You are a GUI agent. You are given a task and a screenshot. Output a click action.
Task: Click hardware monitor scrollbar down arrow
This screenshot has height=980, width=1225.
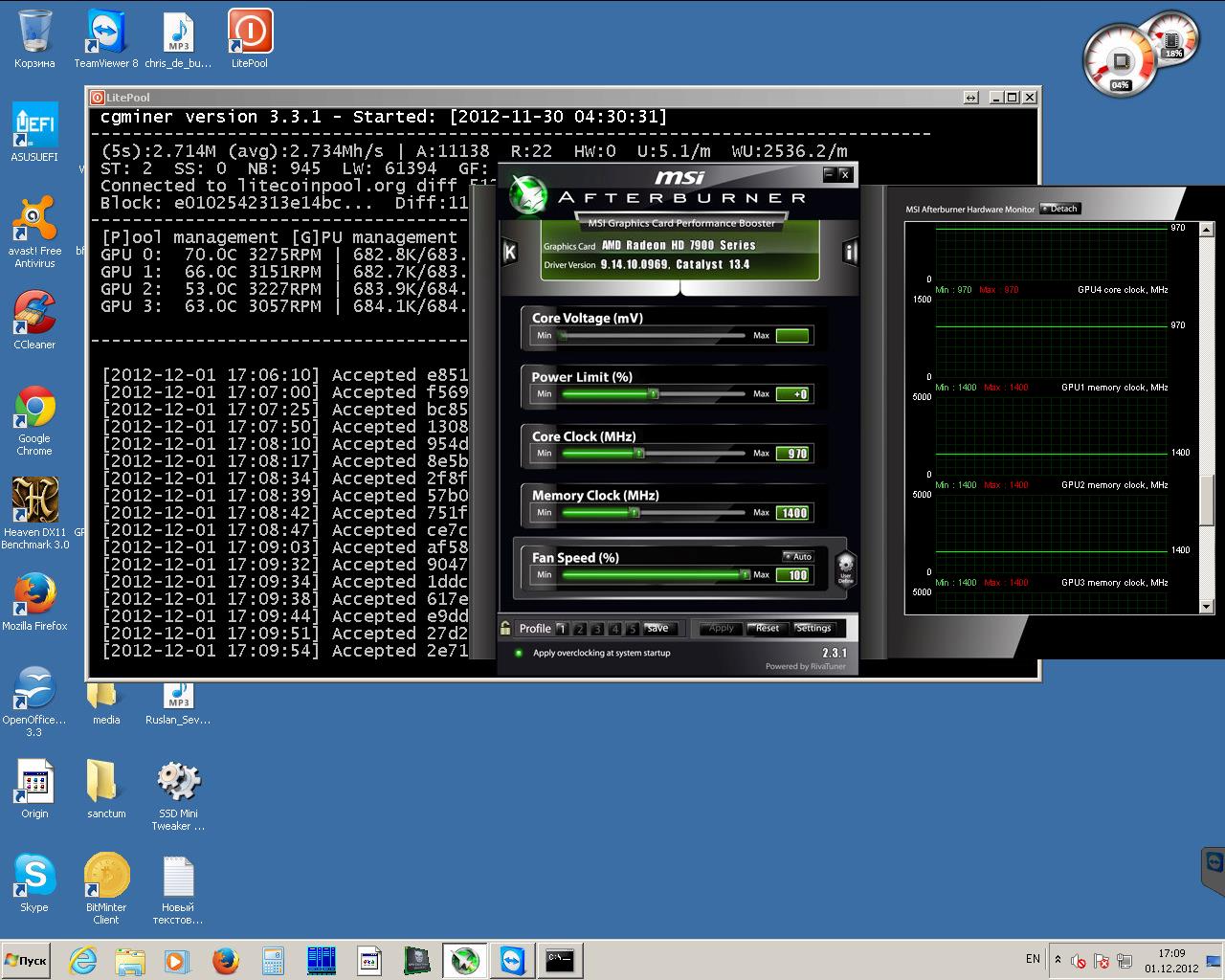[x=1206, y=607]
